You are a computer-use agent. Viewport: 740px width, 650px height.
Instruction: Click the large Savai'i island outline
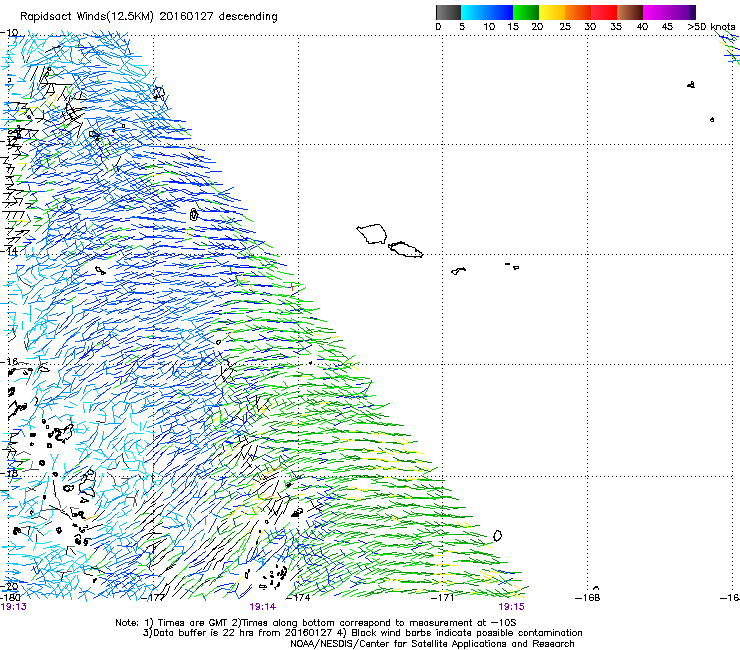[x=372, y=234]
